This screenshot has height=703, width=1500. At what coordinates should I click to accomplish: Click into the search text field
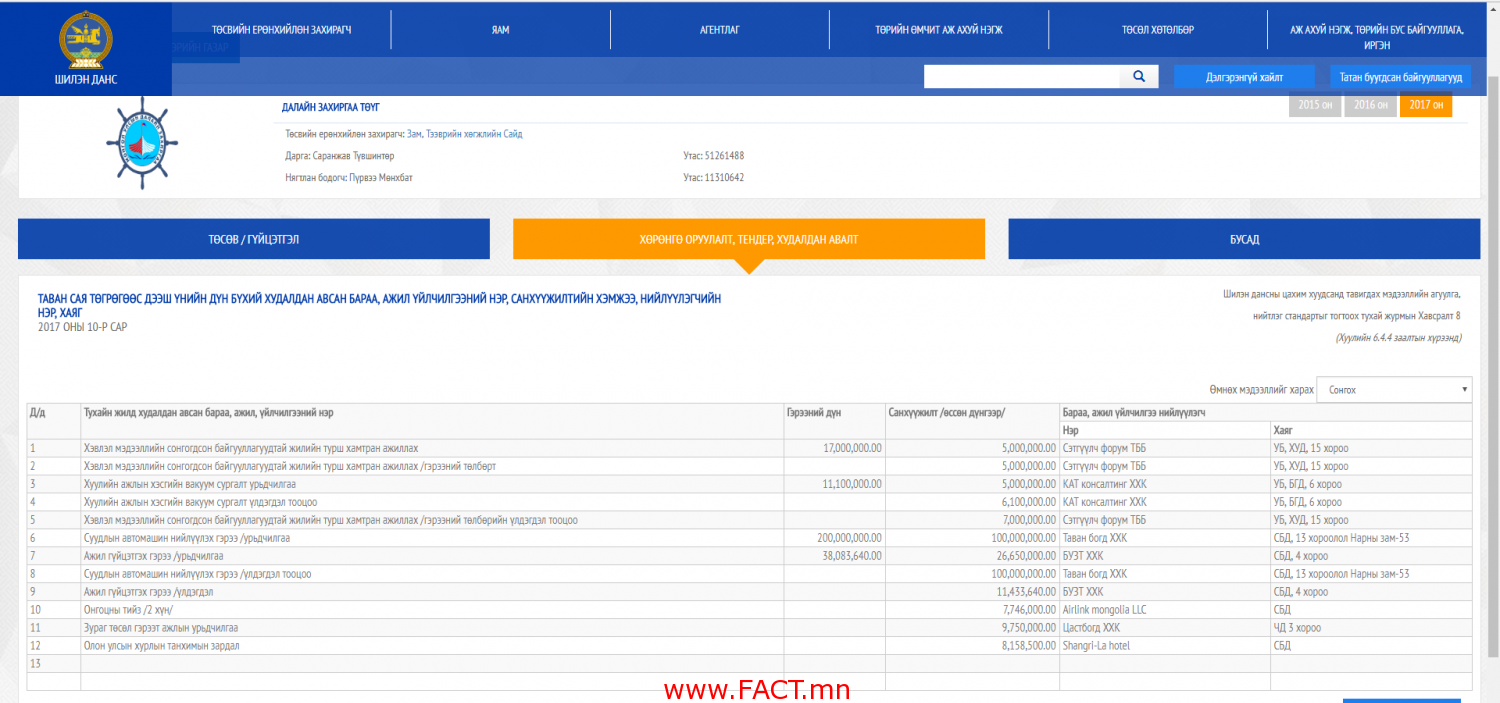pos(1020,77)
